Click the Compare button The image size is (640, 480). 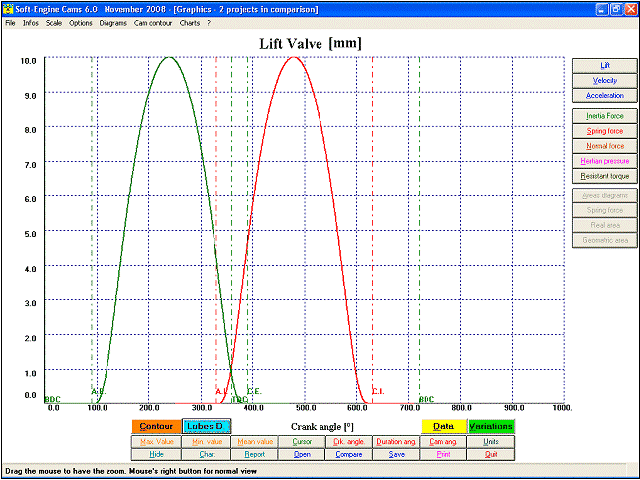(x=349, y=454)
